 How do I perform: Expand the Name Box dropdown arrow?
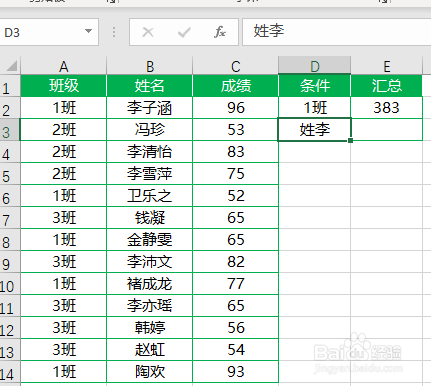click(88, 31)
